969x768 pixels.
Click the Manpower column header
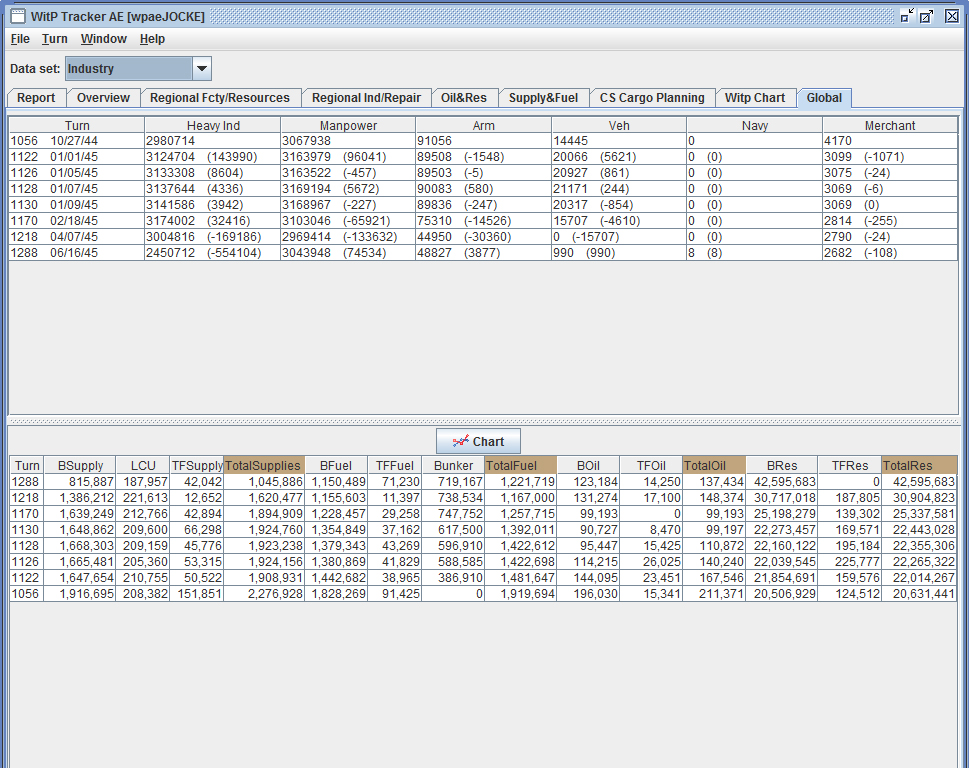click(348, 125)
